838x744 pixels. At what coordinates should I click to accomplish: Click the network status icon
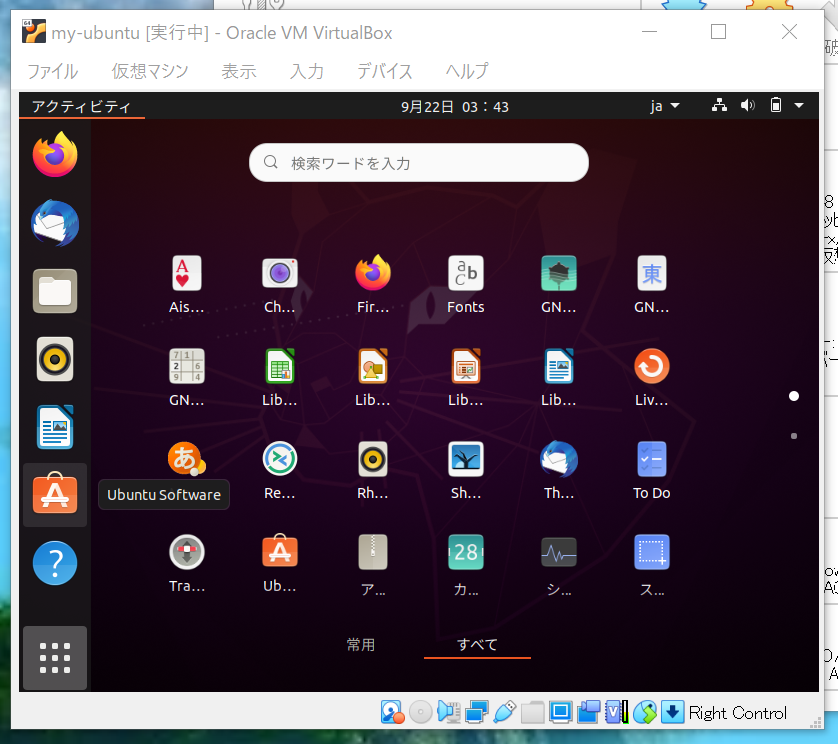point(719,105)
